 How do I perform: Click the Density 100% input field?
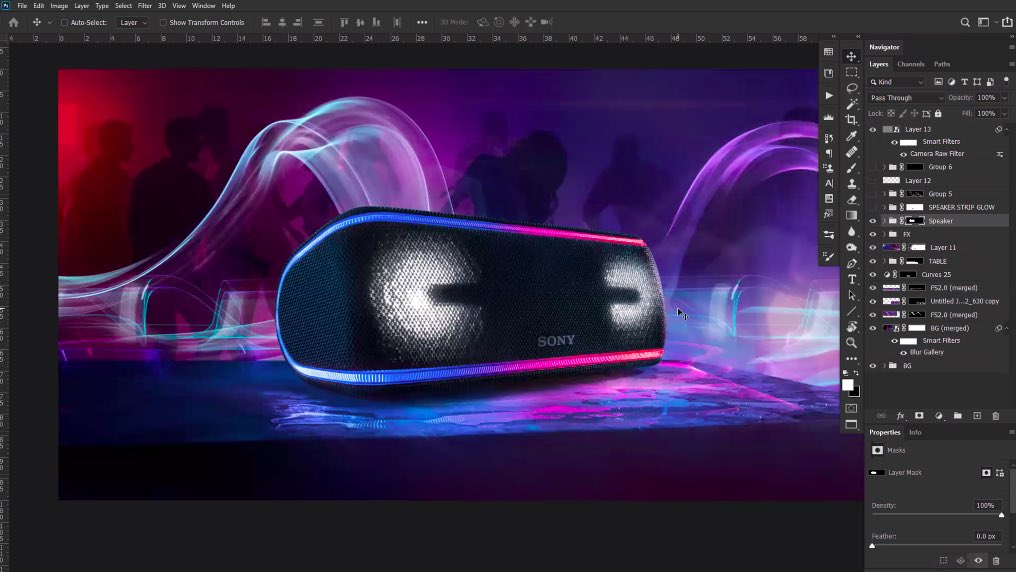(986, 505)
